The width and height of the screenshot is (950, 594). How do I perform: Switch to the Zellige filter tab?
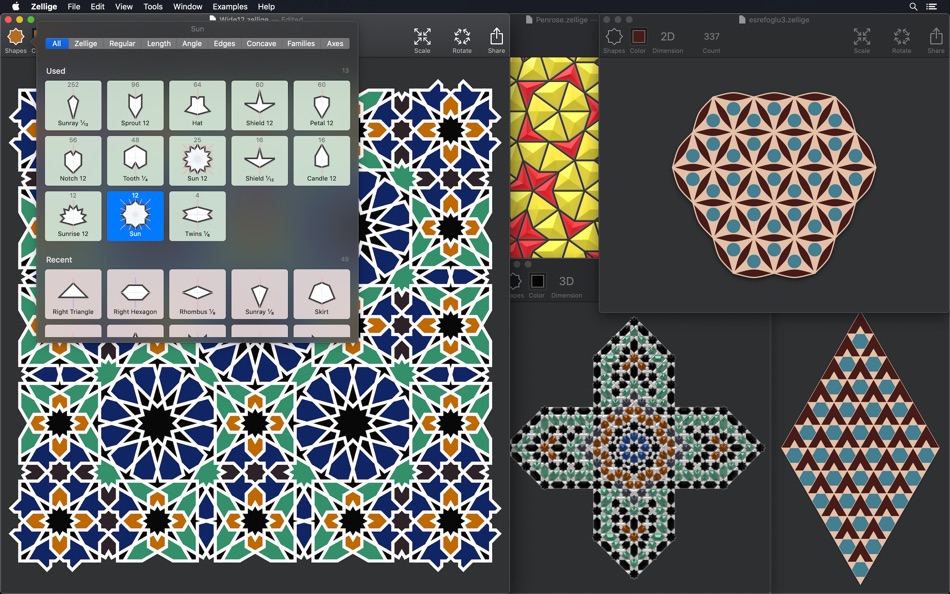click(86, 44)
